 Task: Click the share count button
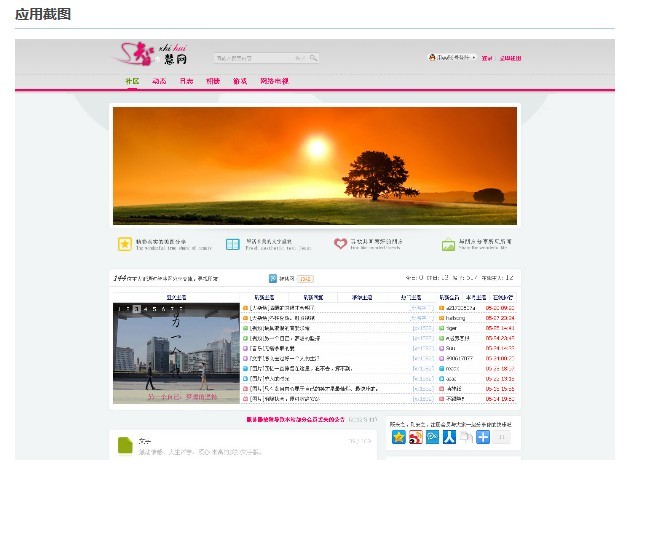502,437
